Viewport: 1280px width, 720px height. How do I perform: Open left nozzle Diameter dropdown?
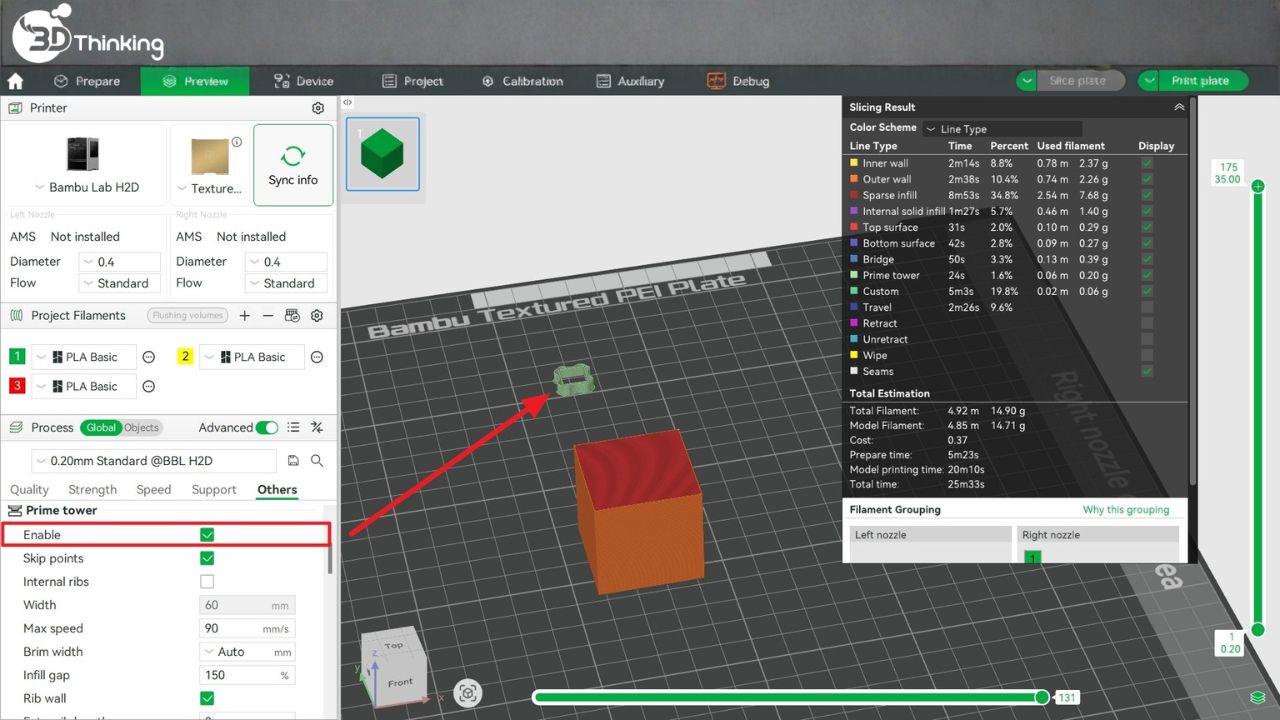[x=119, y=262]
